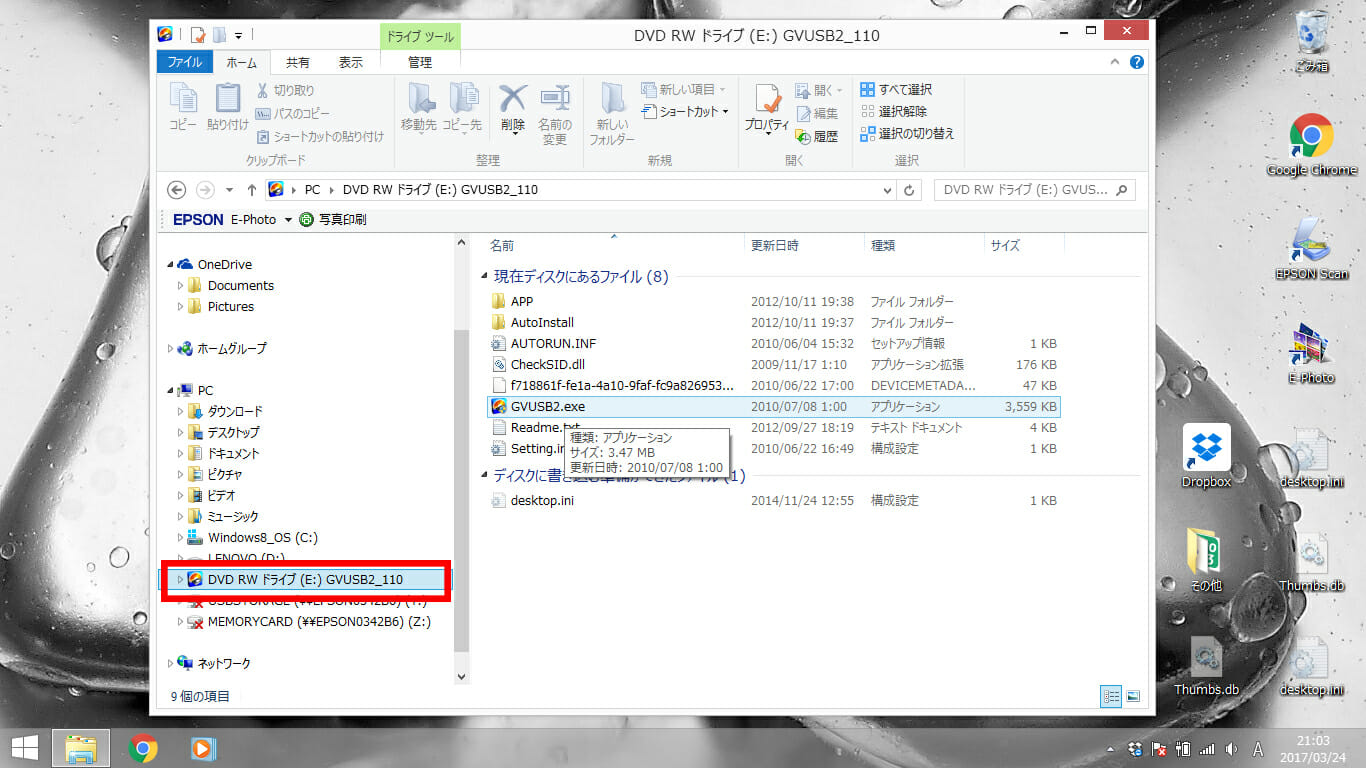Open the Shortcut (ショートカット) dropdown

(686, 112)
